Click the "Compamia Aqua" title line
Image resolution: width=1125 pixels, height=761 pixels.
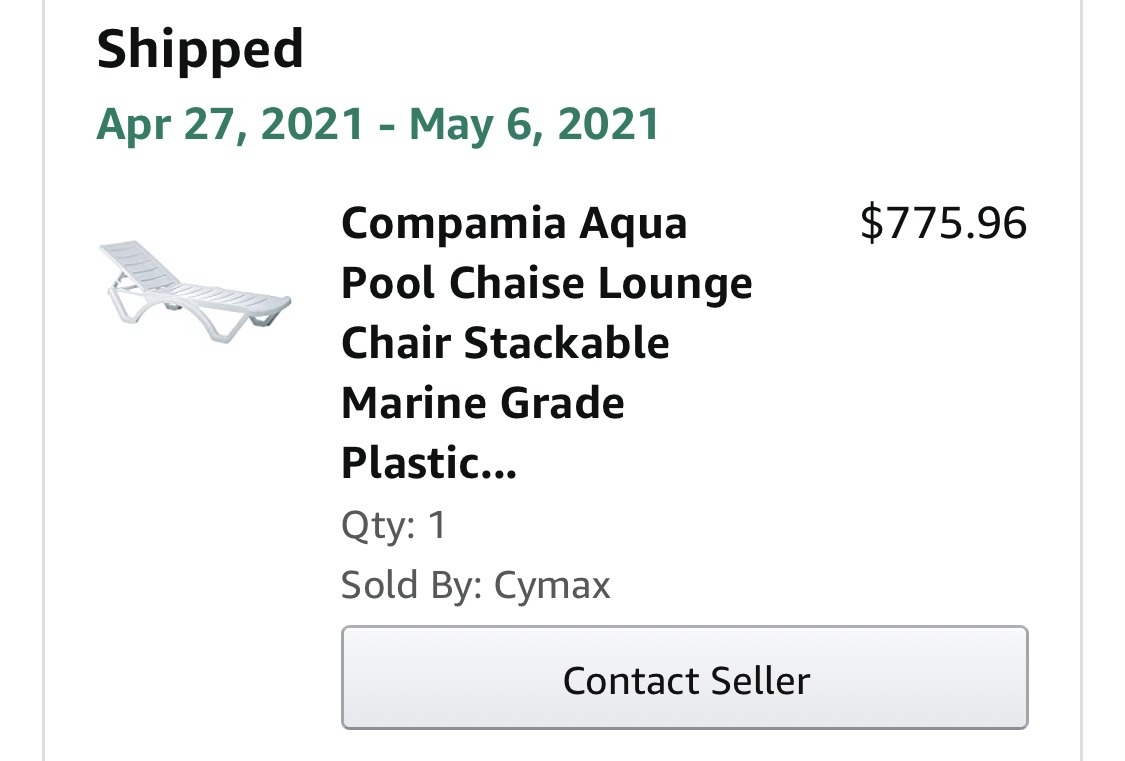pyautogui.click(x=514, y=223)
